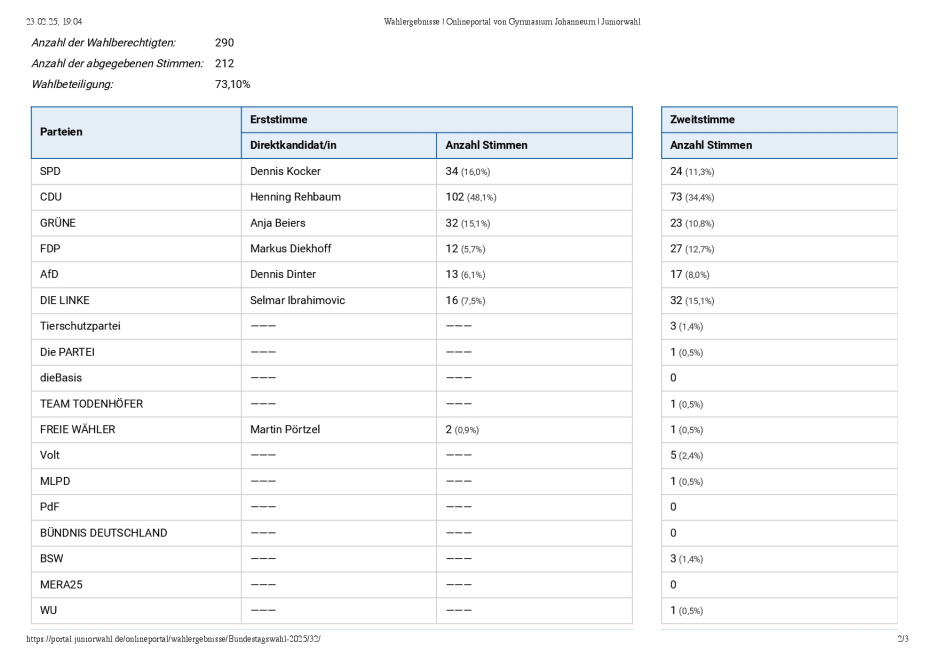Click the Tierschutzpartei party row label

80,326
